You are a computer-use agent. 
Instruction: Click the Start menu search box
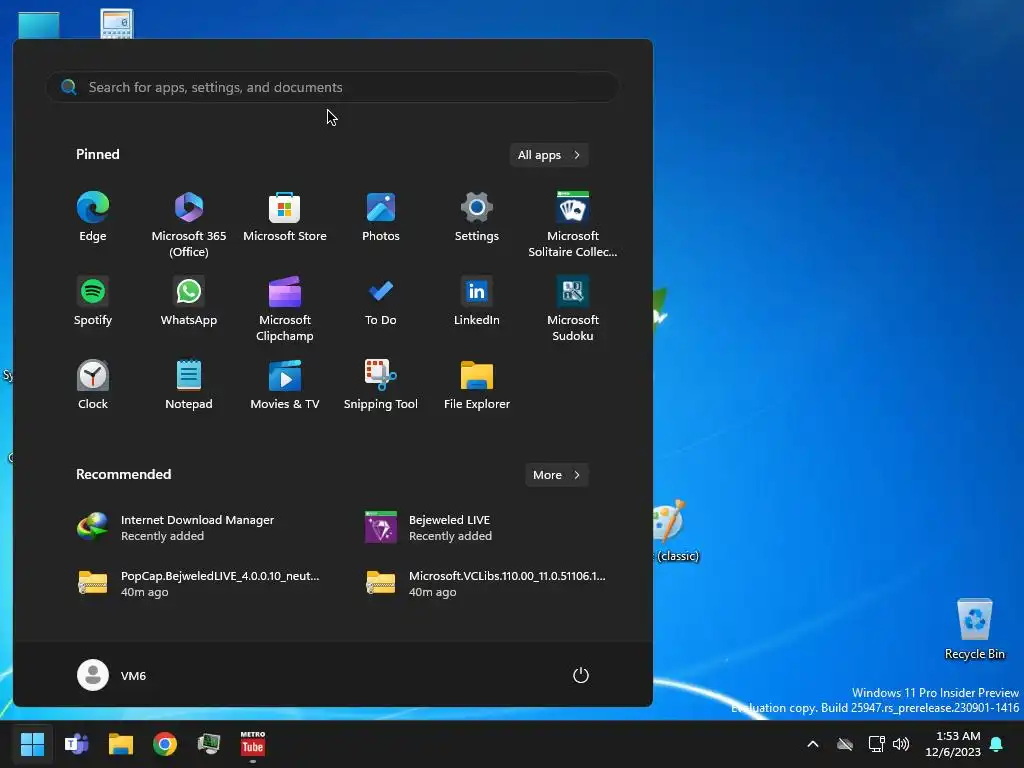[x=332, y=87]
